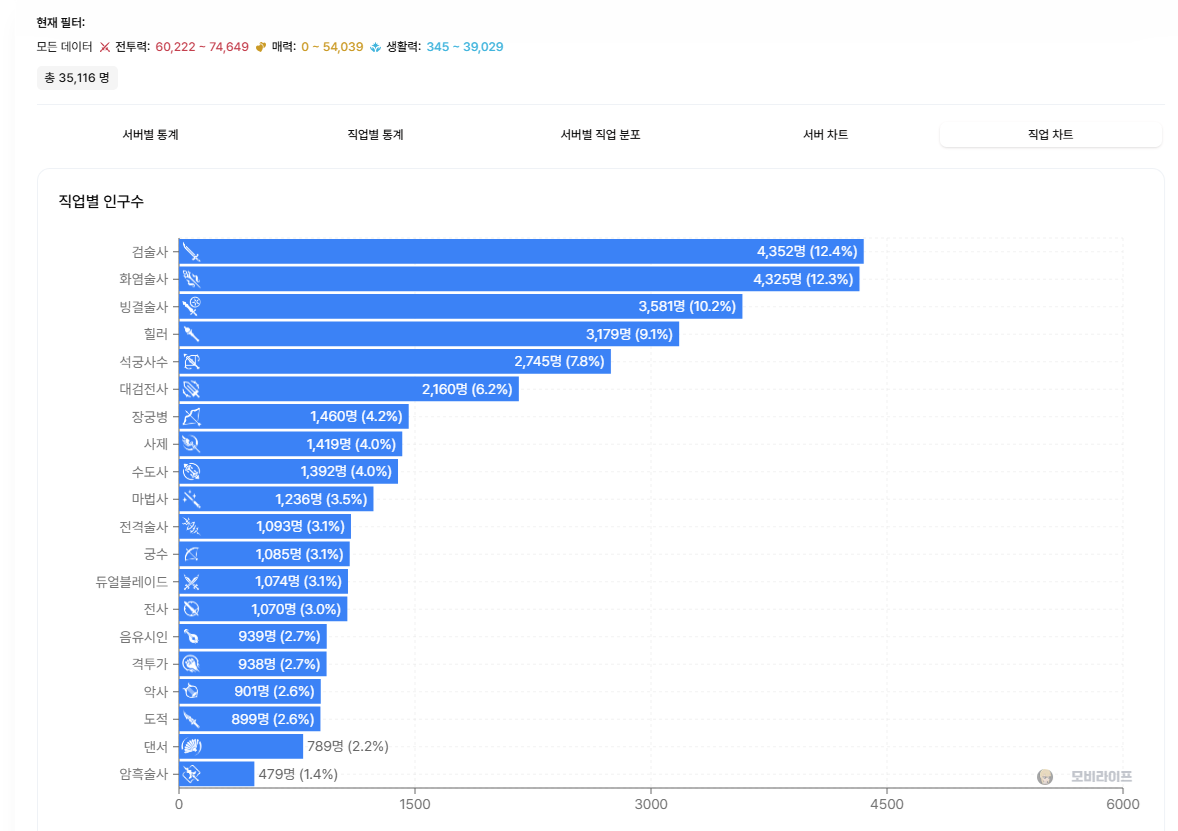The image size is (1178, 831).
Task: Click the 총 35,116 명 badge
Action: pos(77,78)
